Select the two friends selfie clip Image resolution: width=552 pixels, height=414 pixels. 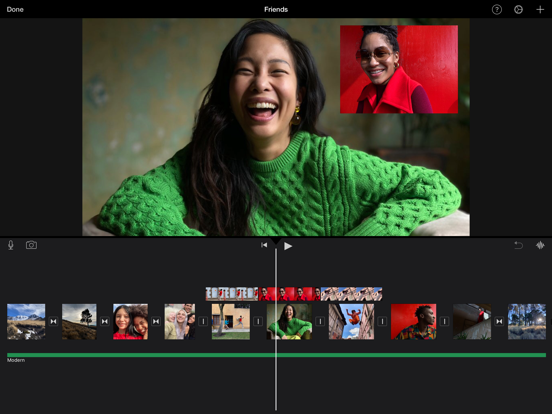[130, 321]
